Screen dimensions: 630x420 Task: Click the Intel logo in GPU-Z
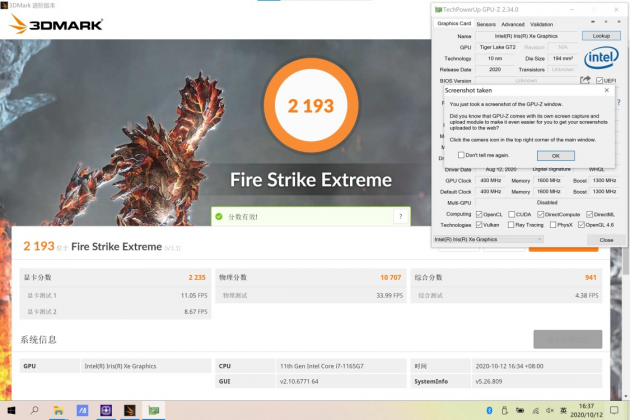[601, 58]
